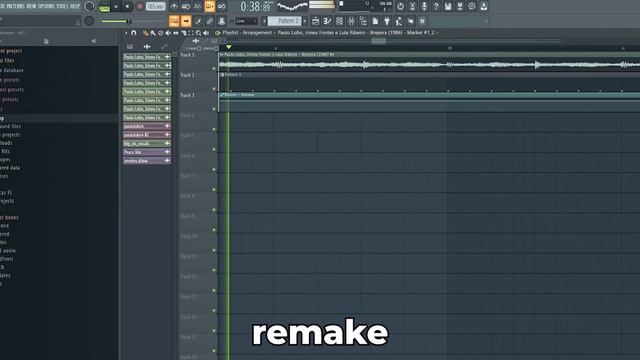Click the chain link icon beside snap
Image resolution: width=640 pixels, height=360 pixels.
pos(210,21)
